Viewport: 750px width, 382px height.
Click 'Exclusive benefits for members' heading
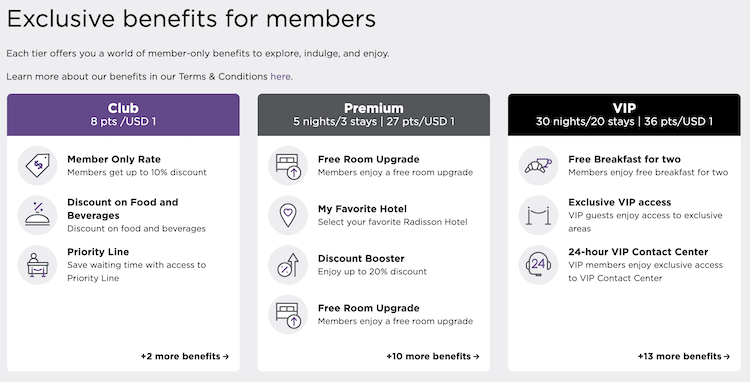tap(191, 19)
